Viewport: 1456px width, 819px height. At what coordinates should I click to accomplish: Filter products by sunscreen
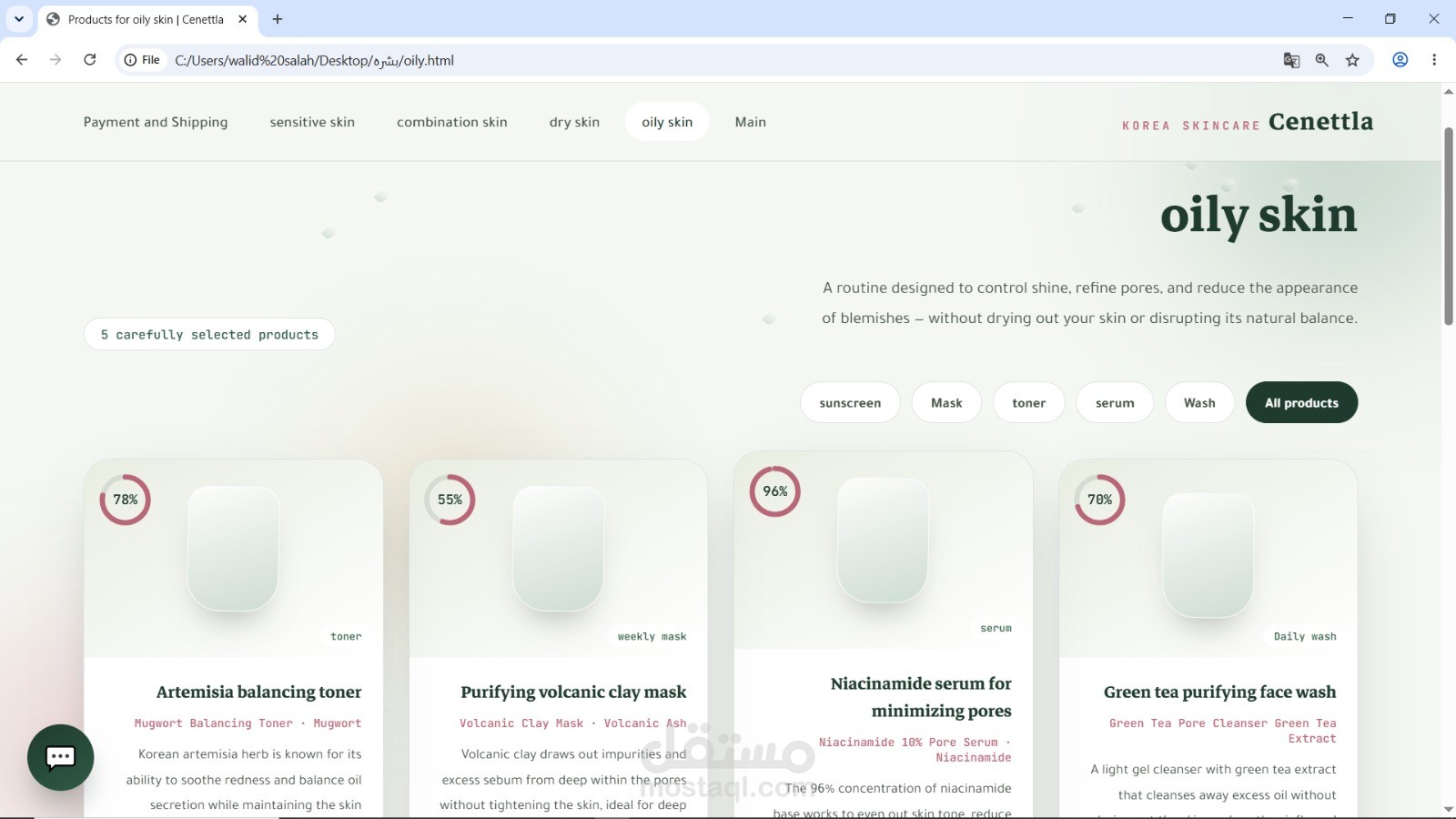pyautogui.click(x=850, y=402)
